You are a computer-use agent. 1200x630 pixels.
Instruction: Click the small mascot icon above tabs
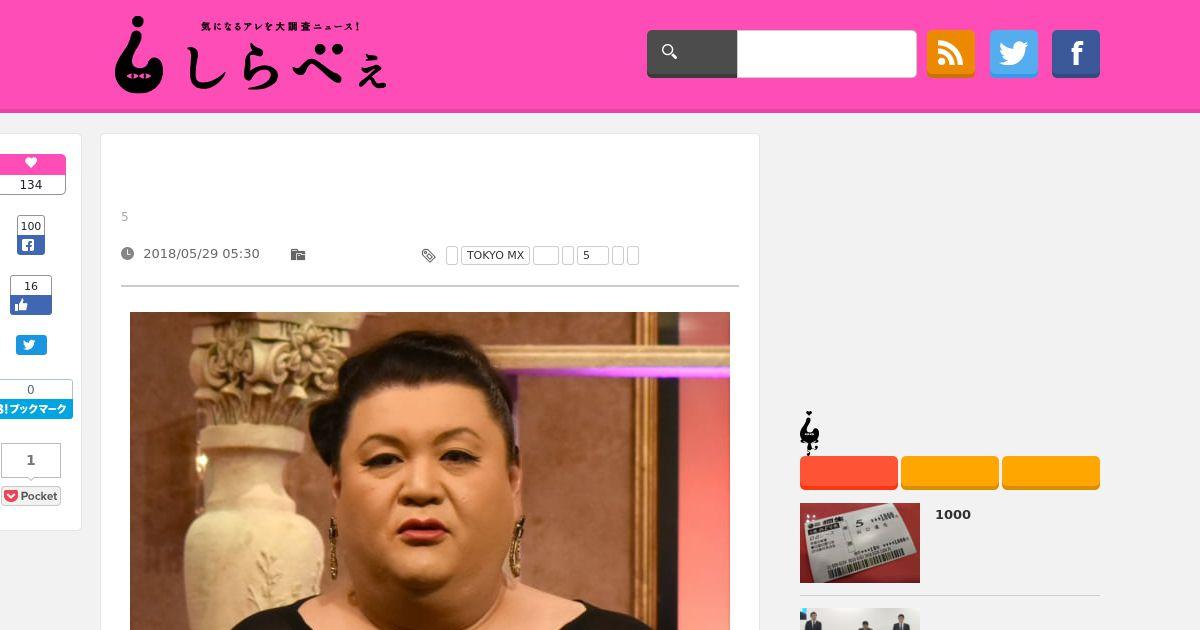click(810, 433)
